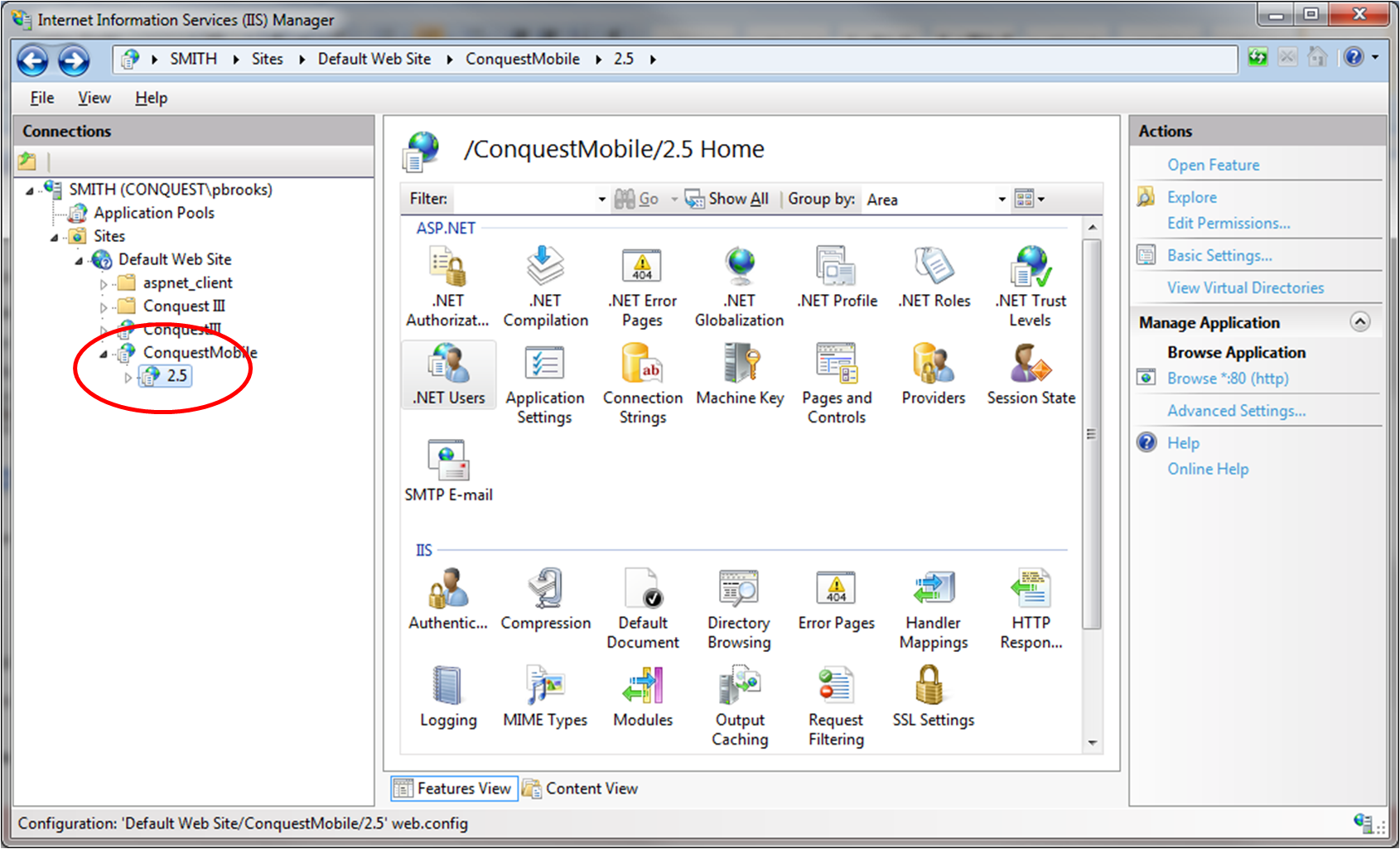Collapse the SMITH server node
Screen dimensions: 1400x849
30,191
